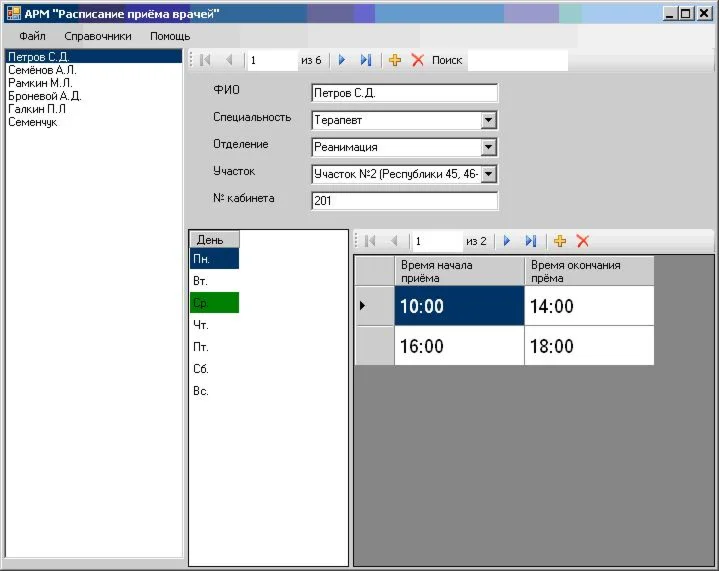The width and height of the screenshot is (719, 571).
Task: Select doctor Семёнов А.Л. in list
Action: pos(94,70)
